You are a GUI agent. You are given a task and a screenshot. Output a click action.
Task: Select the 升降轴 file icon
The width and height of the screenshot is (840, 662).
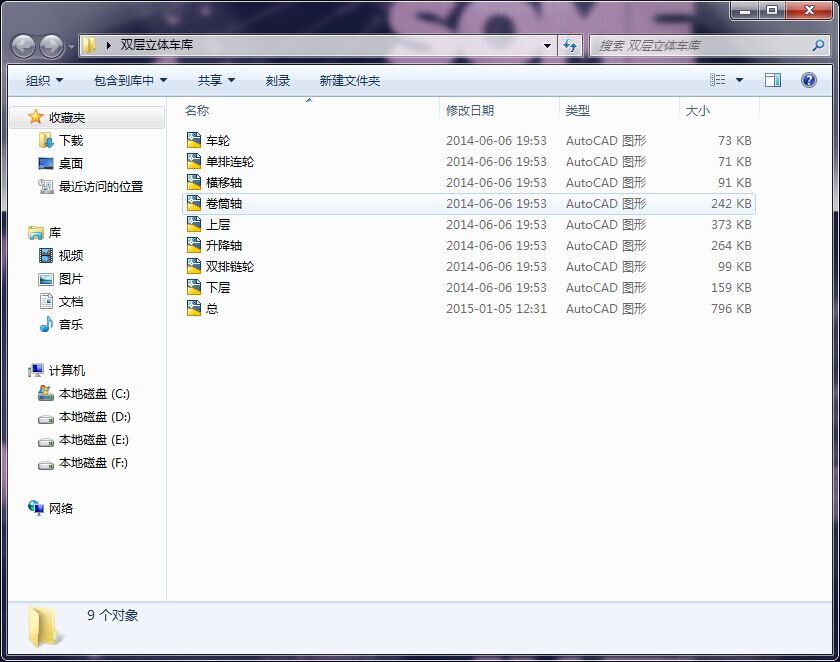point(193,245)
